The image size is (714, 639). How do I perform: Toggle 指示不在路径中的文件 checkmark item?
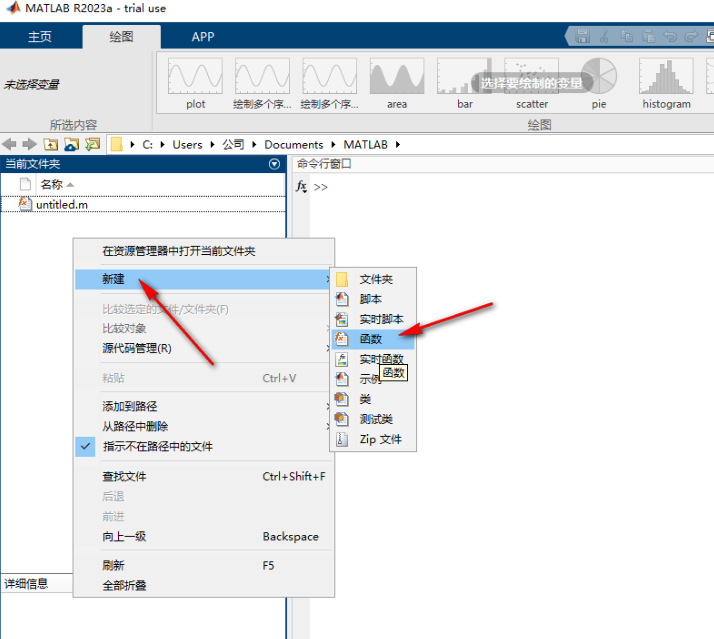[x=204, y=446]
